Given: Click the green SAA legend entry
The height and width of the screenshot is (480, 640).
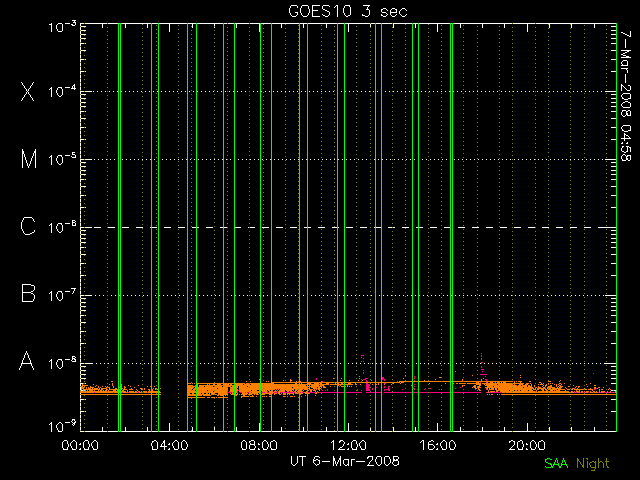Looking at the screenshot, I should (556, 463).
